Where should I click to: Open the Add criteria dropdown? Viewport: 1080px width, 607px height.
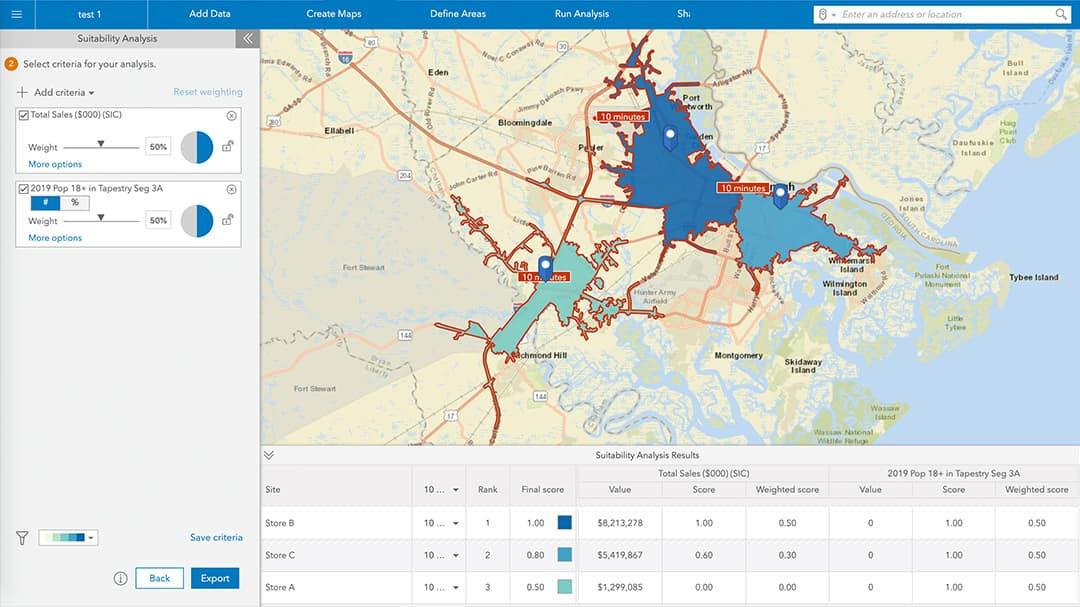[57, 92]
